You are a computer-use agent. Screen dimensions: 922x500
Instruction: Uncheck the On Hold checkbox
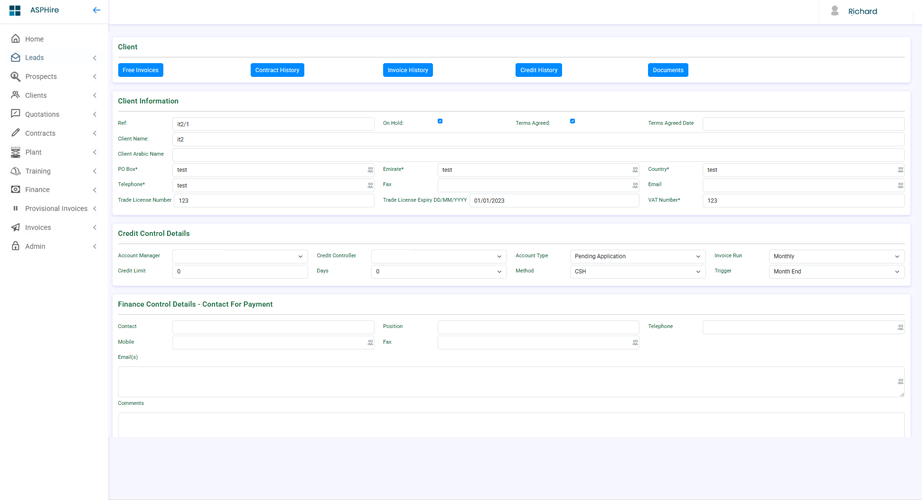pyautogui.click(x=440, y=122)
